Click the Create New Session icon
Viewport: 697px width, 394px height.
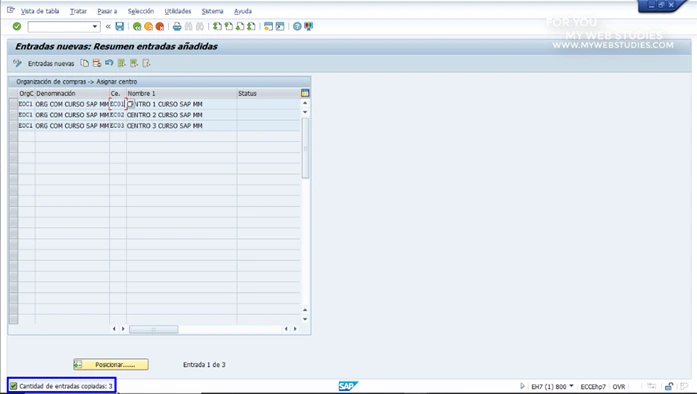coord(268,27)
